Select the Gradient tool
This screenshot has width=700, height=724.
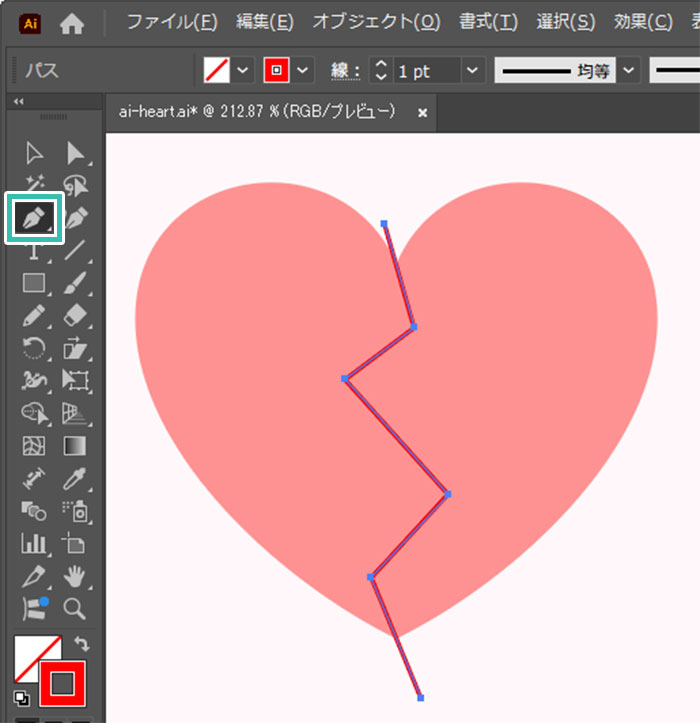75,446
